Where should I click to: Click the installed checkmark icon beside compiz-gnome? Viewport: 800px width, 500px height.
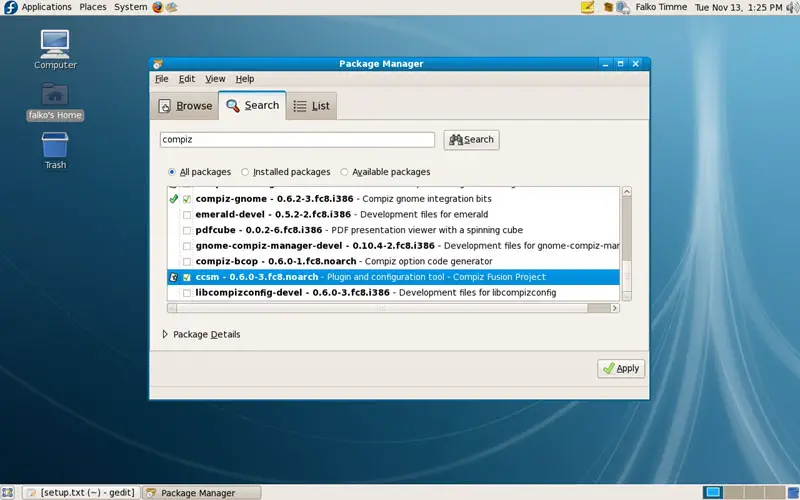(x=173, y=198)
